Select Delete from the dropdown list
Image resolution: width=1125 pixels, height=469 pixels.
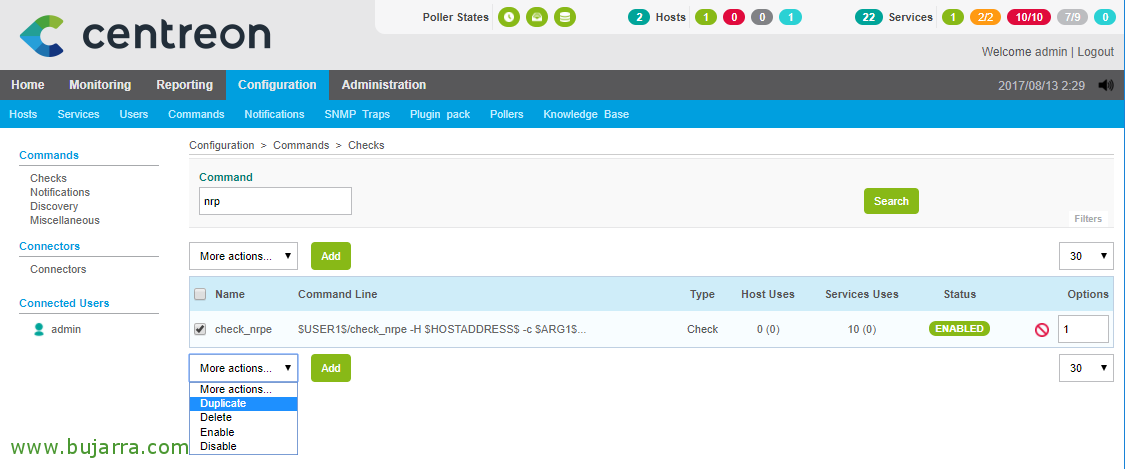pos(243,417)
